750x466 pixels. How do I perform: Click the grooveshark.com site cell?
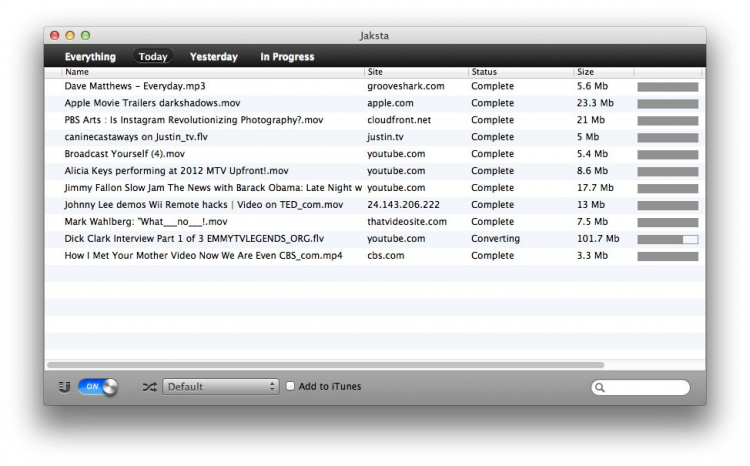(406, 86)
